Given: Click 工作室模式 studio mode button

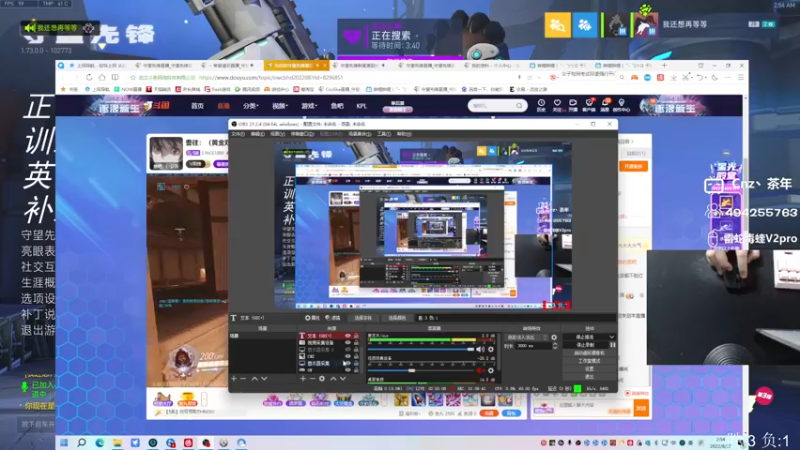Looking at the screenshot, I should [x=589, y=361].
